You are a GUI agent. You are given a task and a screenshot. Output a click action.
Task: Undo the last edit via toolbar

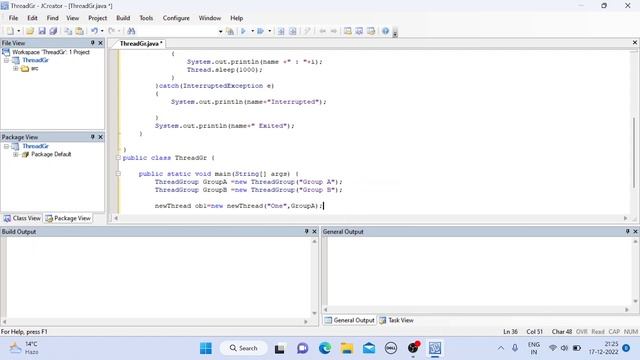pyautogui.click(x=94, y=31)
